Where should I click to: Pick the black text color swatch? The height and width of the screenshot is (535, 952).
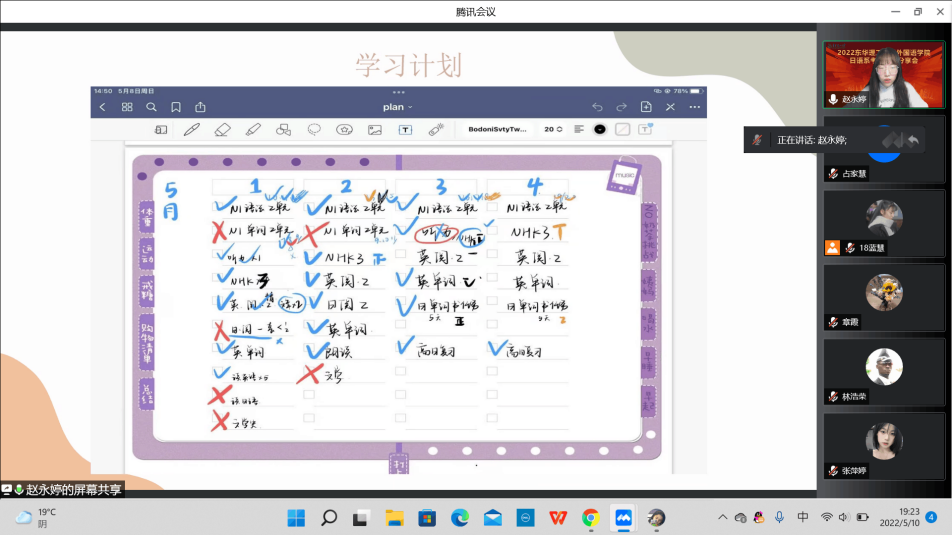point(600,129)
